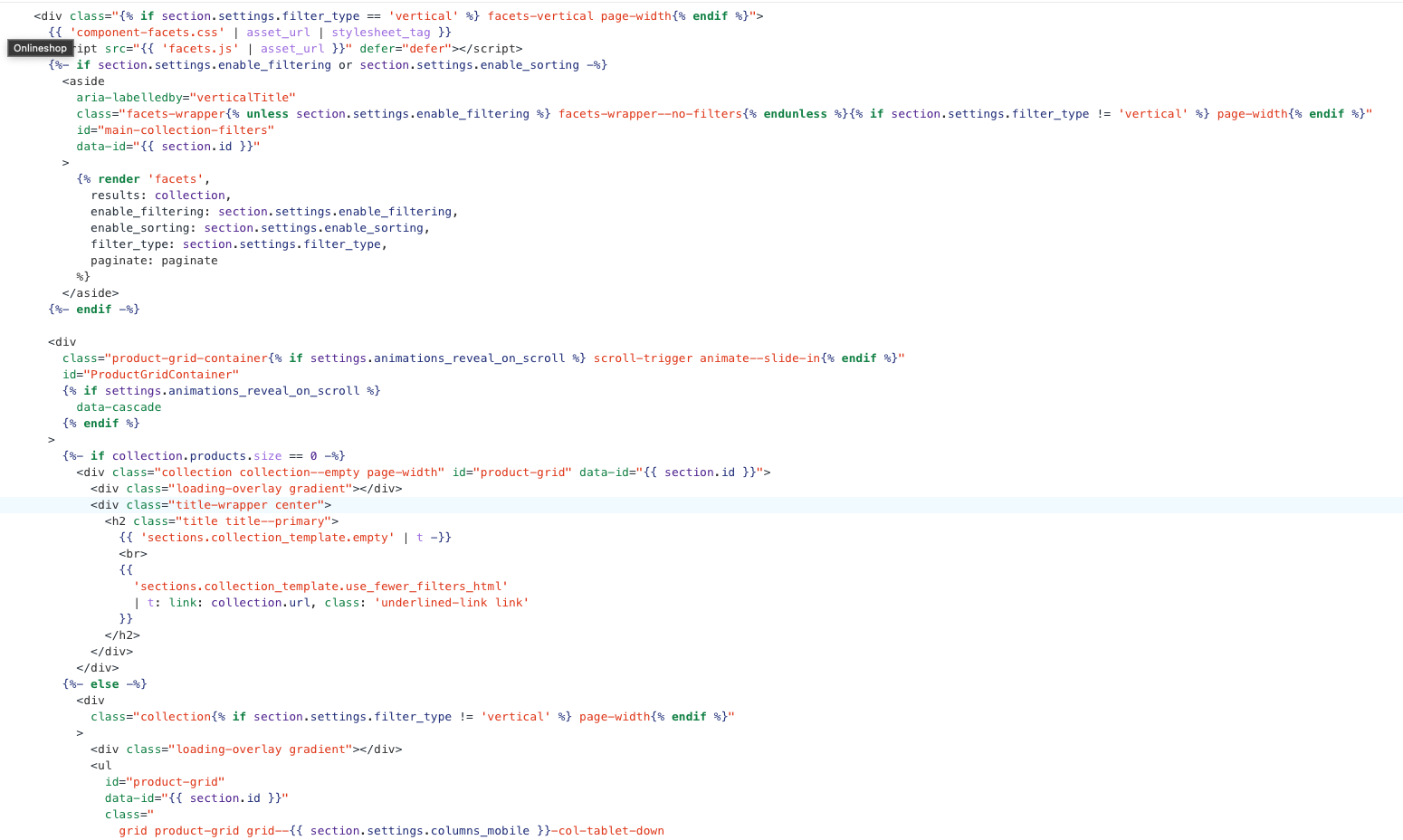Viewport: 1403px width, 840px height.
Task: Select the "verticalTitle" attribute value
Action: pyautogui.click(x=243, y=98)
